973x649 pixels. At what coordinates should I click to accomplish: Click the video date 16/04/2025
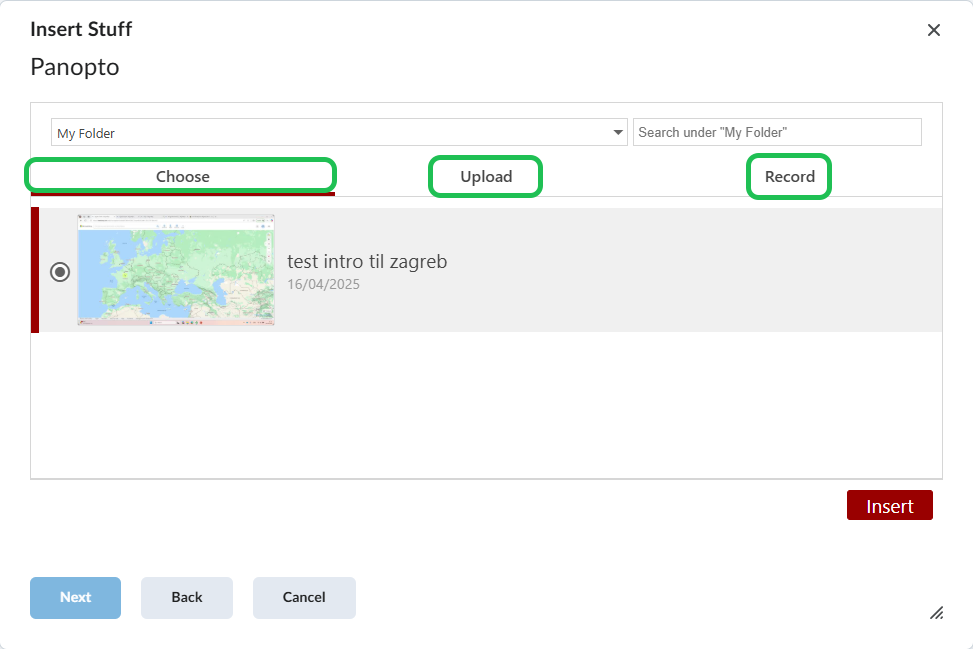[x=323, y=284]
